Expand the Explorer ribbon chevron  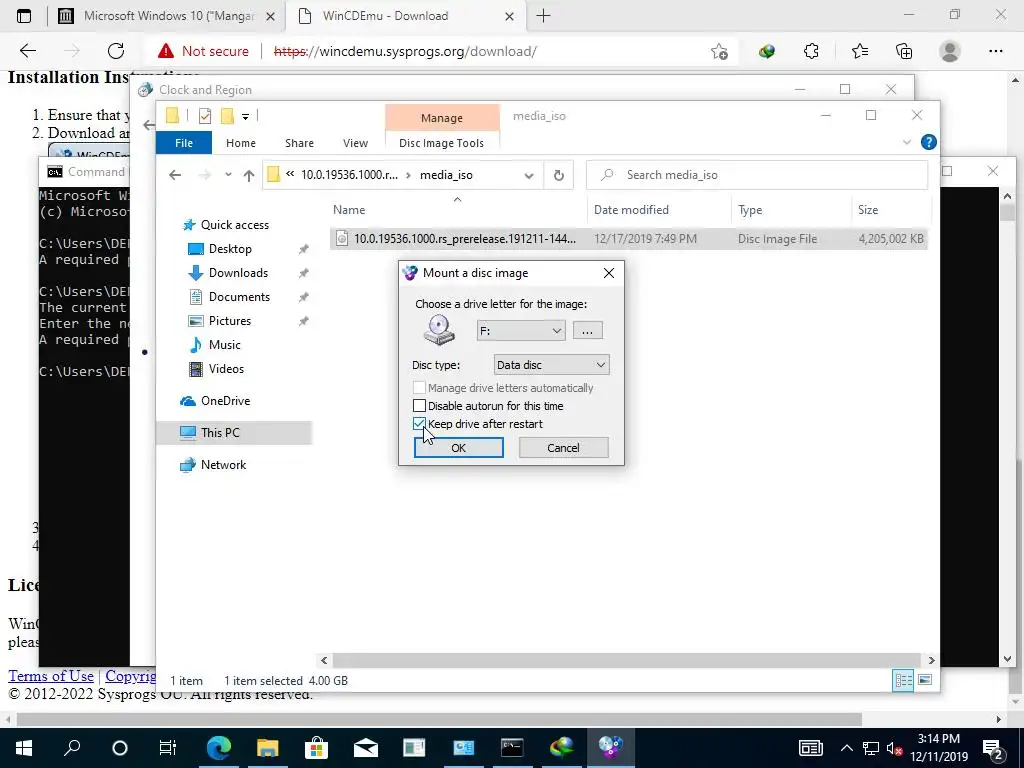906,142
